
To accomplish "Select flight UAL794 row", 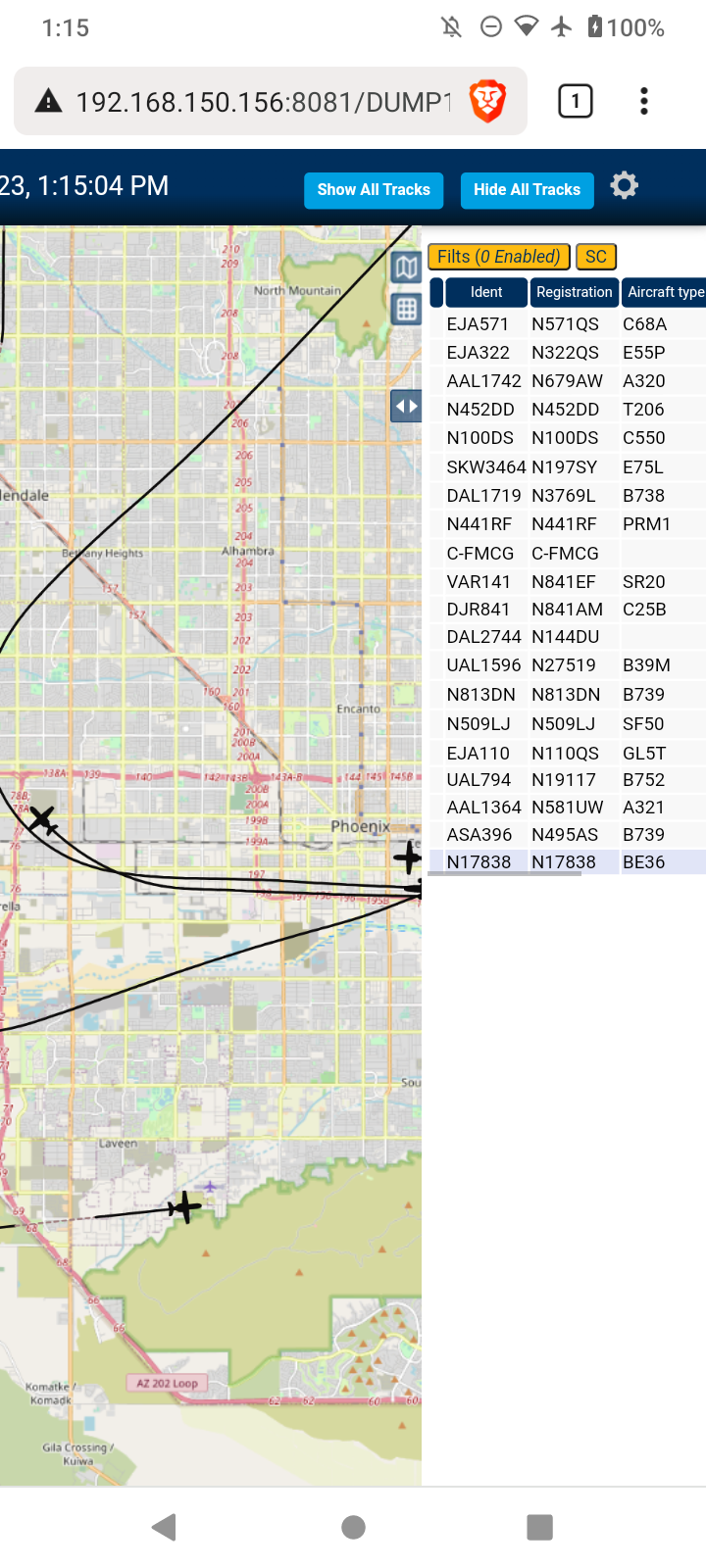I will click(x=568, y=779).
